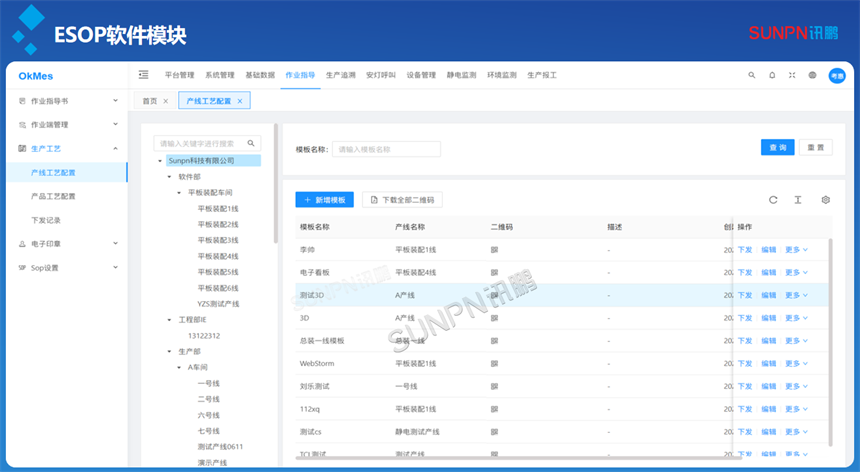Click 编辑 link in the WebStorm row

[769, 363]
